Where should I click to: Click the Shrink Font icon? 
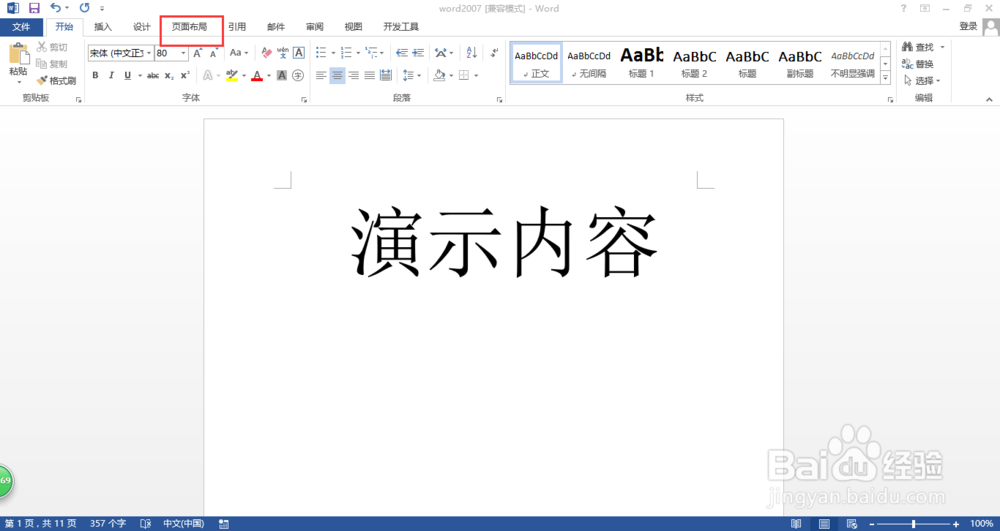[x=214, y=53]
